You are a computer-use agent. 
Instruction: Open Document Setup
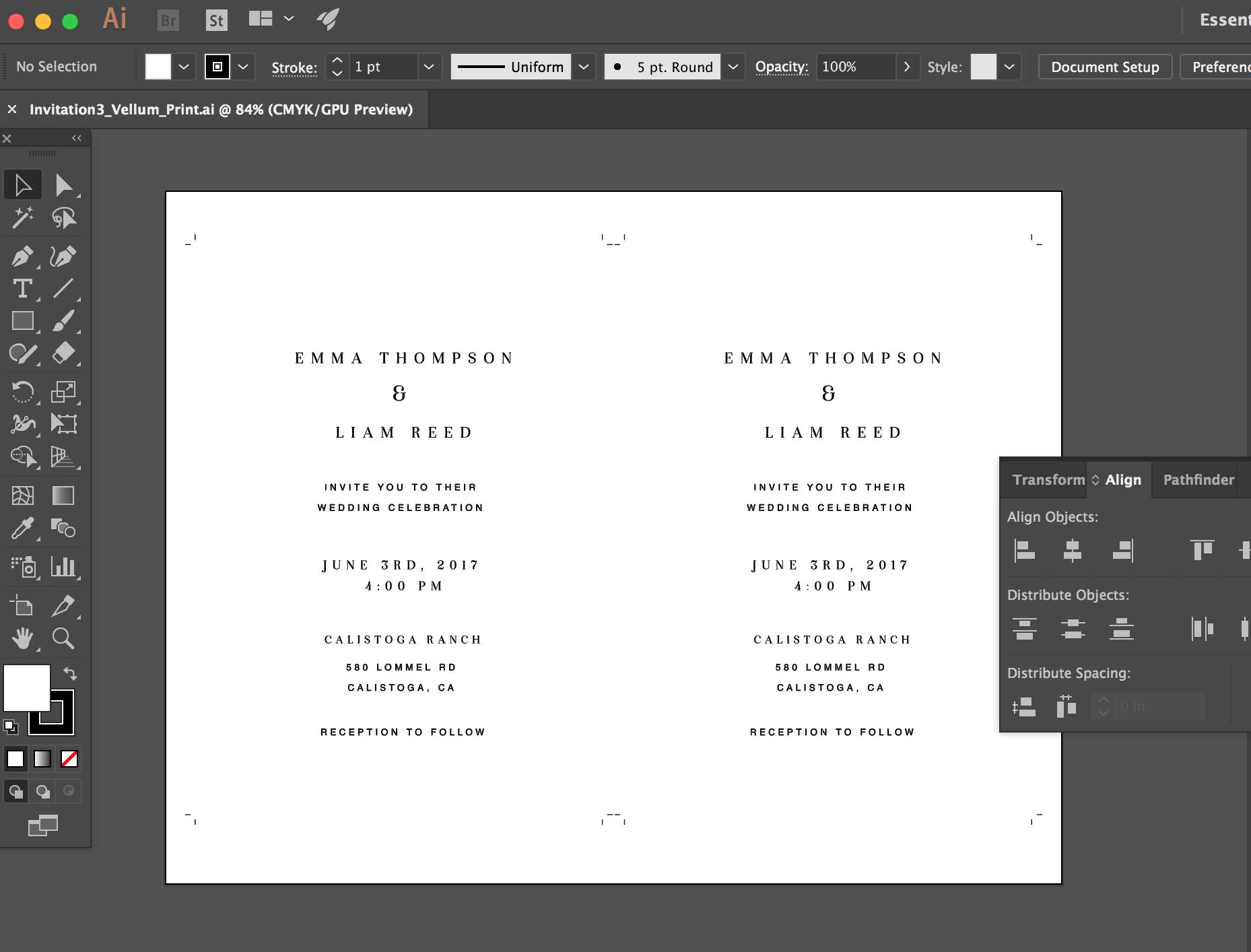1105,67
